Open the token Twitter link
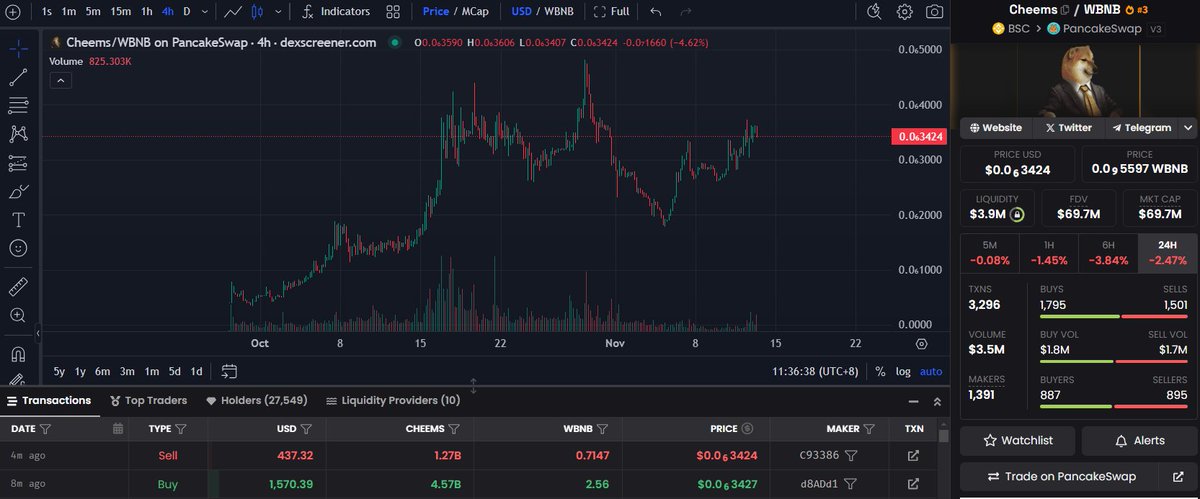 [1068, 128]
